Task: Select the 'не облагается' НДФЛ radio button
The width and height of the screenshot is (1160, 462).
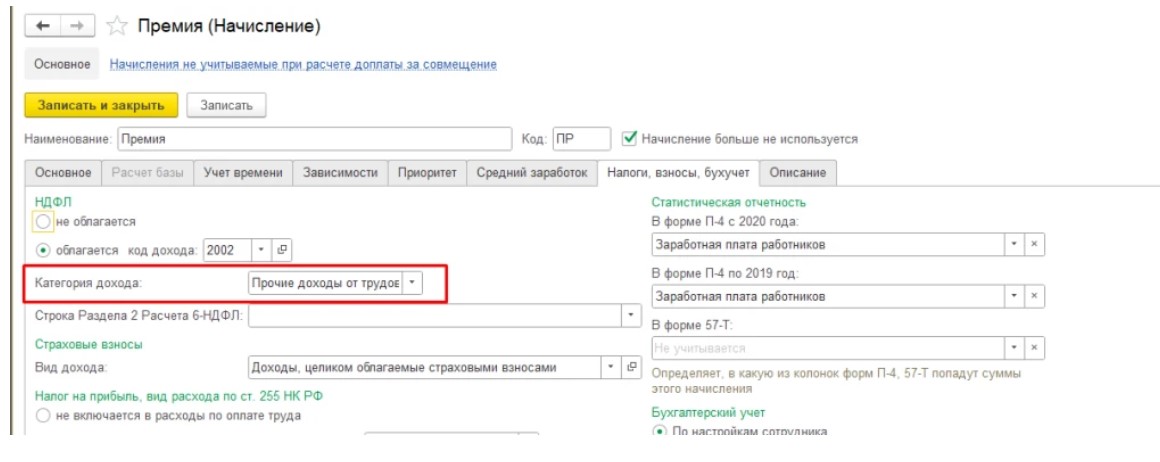Action: click(42, 221)
